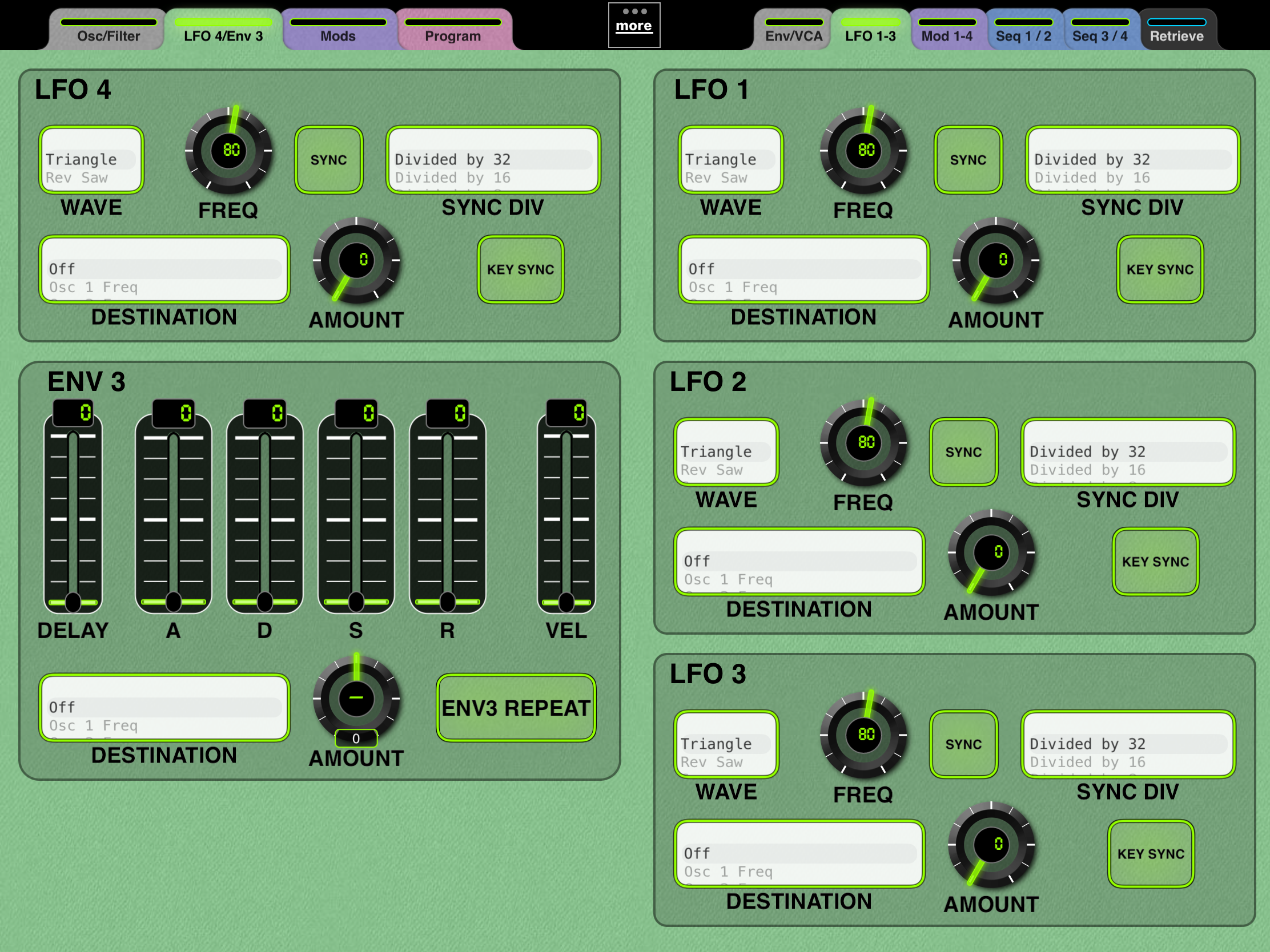The image size is (1270, 952).
Task: Click the LFO 2 AMOUNT knob
Action: click(991, 552)
